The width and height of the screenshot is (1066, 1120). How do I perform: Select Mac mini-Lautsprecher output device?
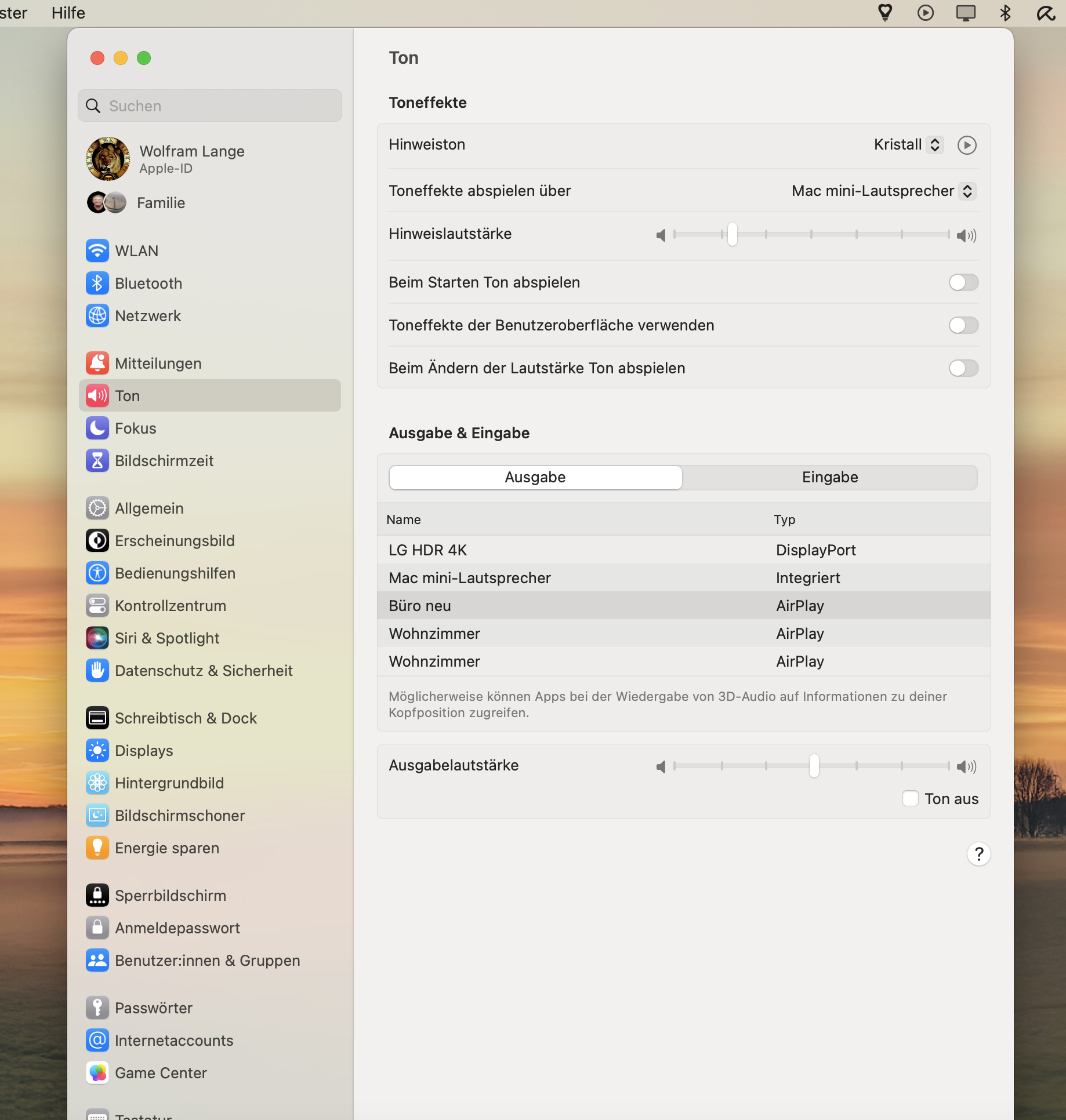(683, 577)
